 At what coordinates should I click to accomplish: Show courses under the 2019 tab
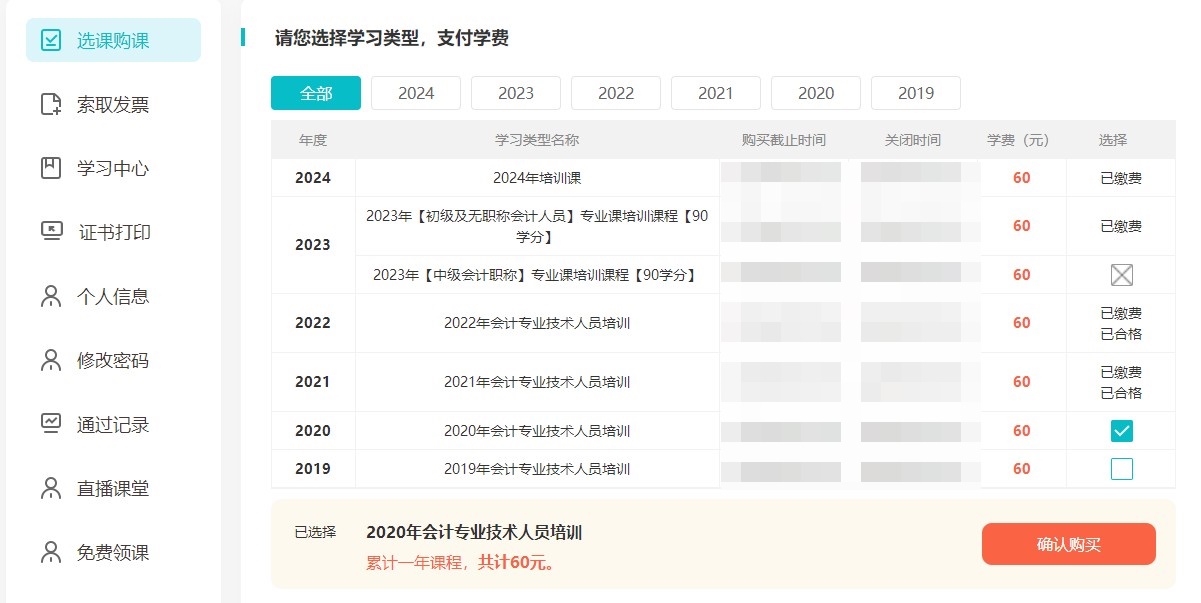[916, 93]
